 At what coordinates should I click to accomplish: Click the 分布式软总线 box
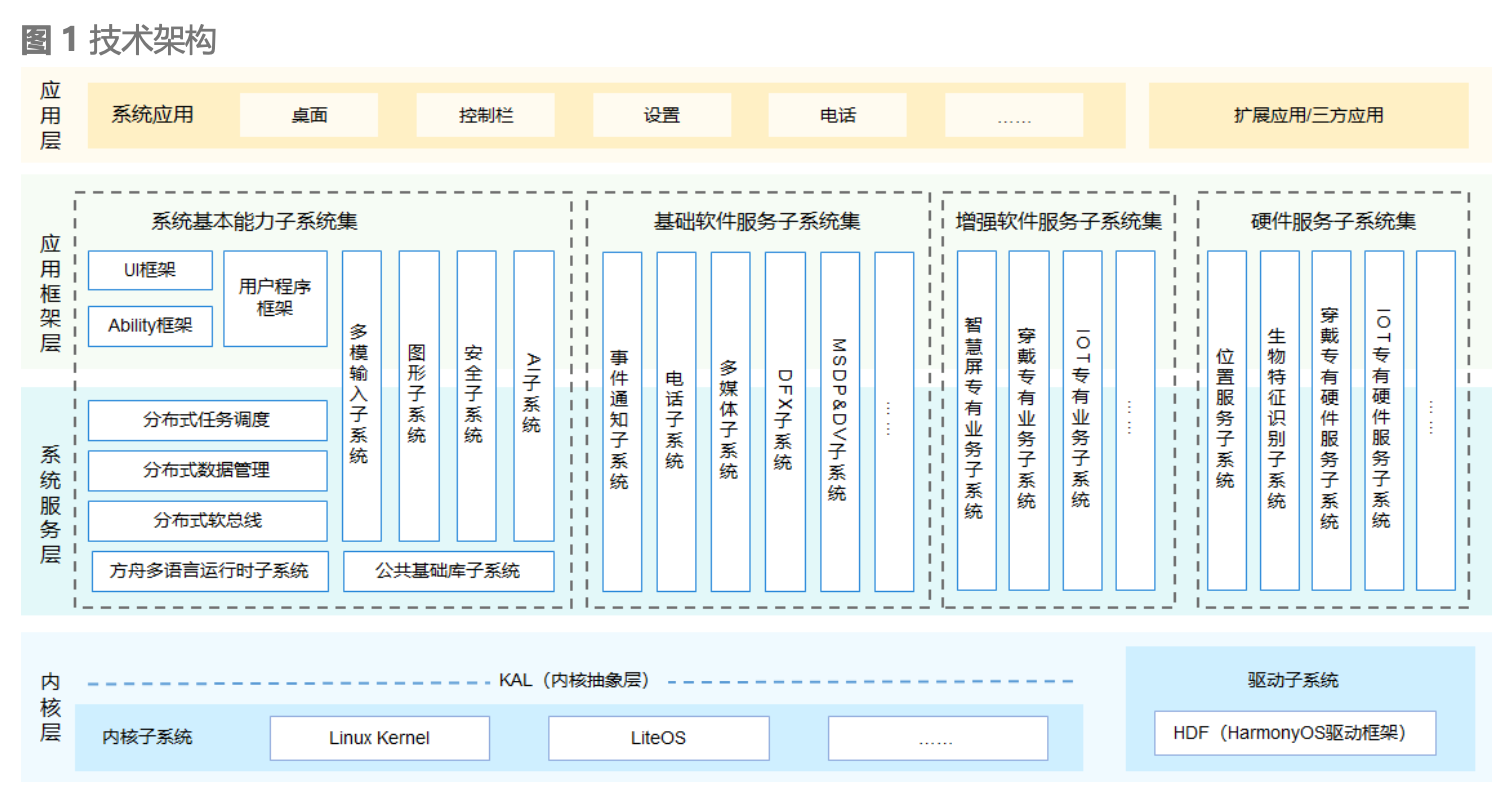(207, 521)
